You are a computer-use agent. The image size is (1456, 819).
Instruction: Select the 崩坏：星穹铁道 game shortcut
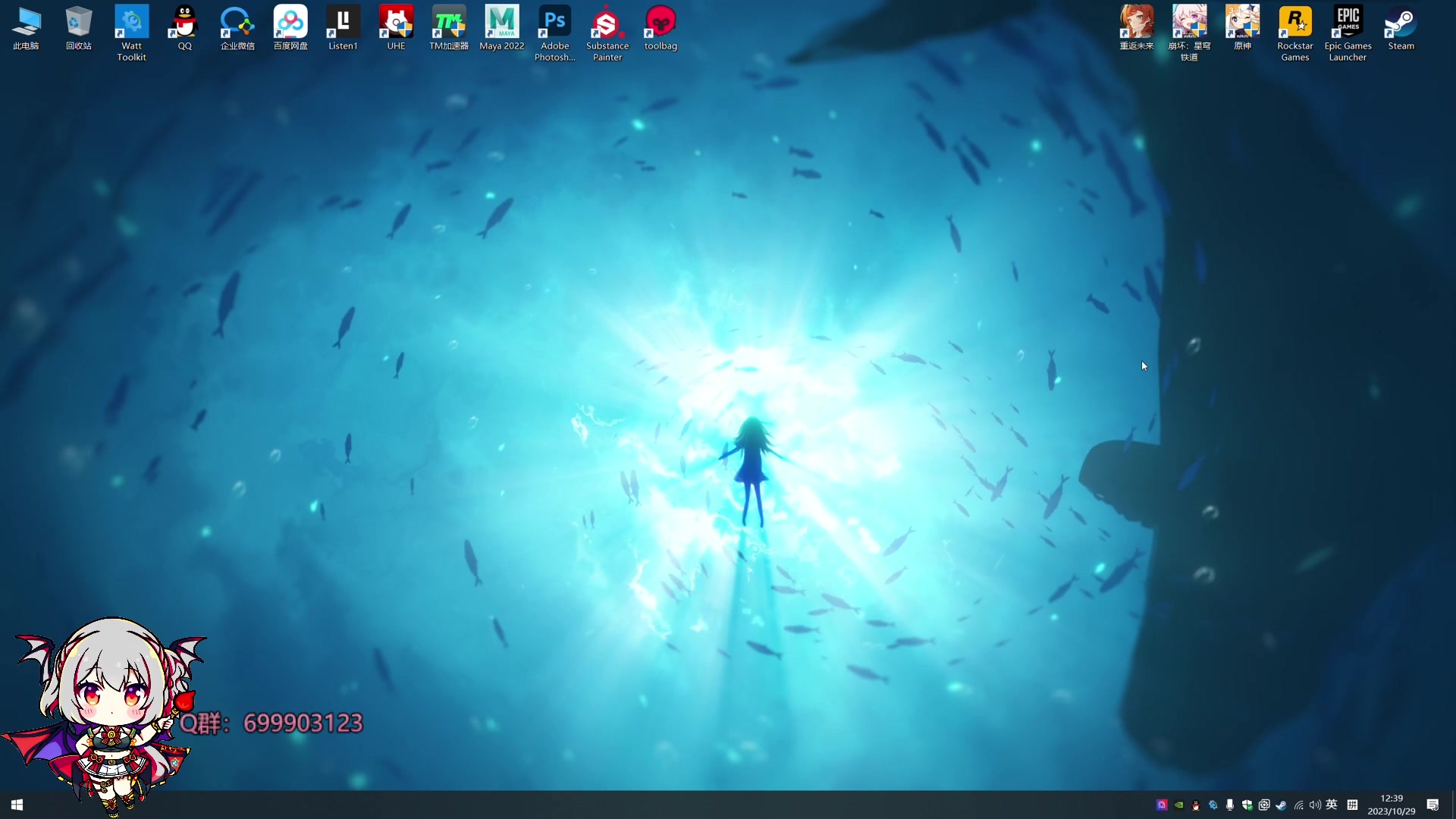click(1189, 33)
